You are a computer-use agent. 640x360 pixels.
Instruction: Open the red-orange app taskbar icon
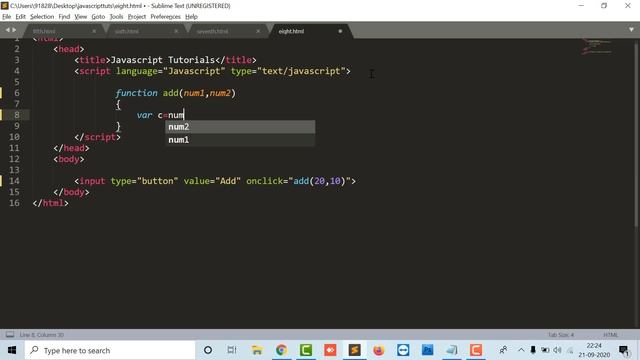tap(330, 350)
